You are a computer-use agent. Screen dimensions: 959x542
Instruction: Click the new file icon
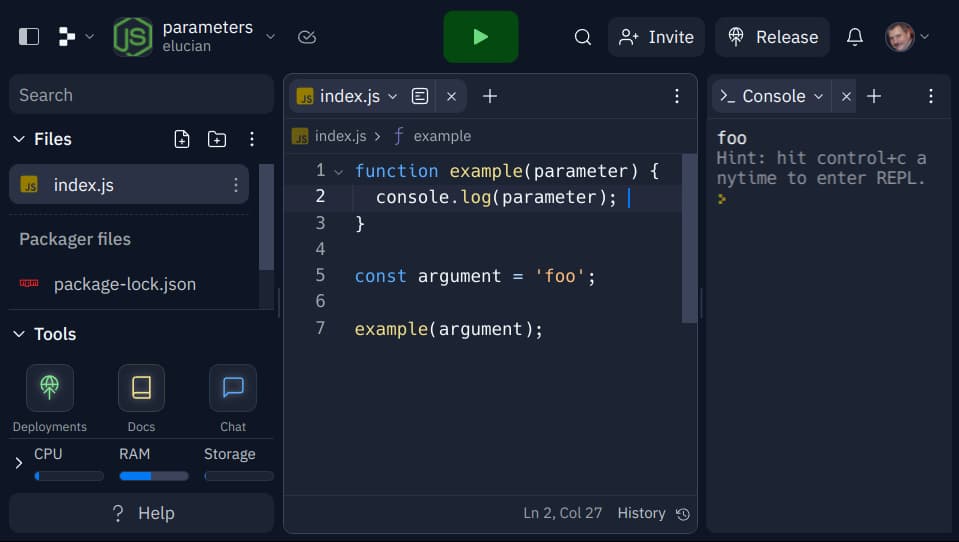coord(182,139)
